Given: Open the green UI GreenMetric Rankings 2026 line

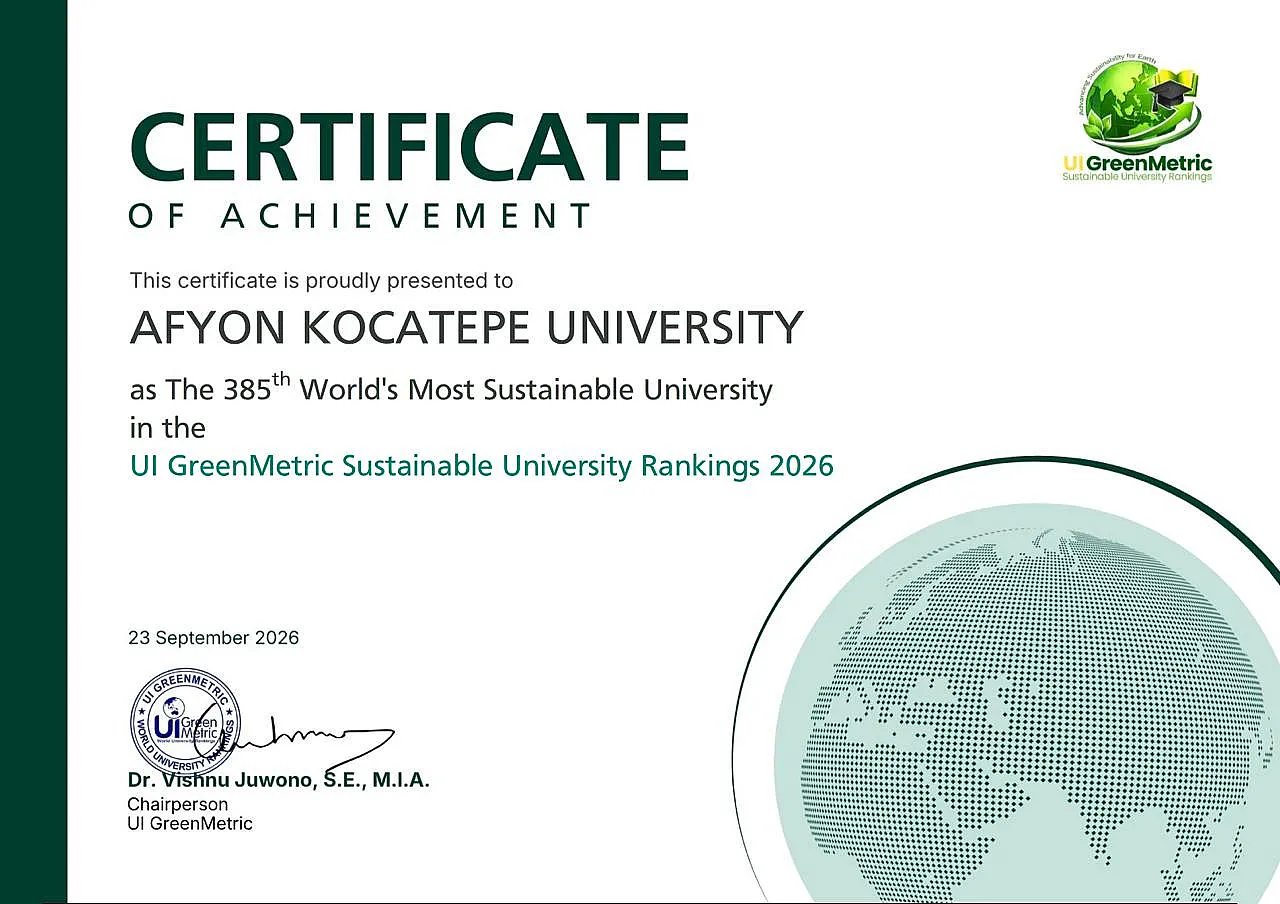Looking at the screenshot, I should point(482,466).
